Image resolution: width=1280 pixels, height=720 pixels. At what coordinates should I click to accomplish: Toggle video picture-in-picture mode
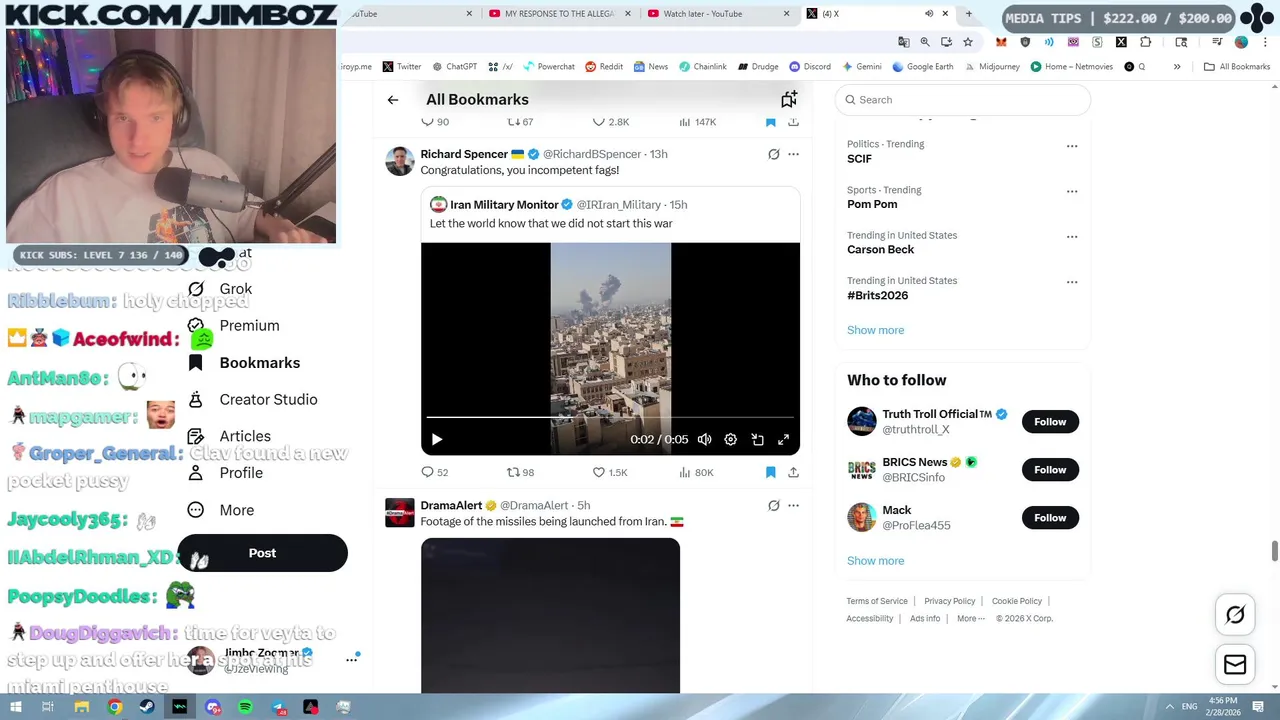[x=757, y=439]
